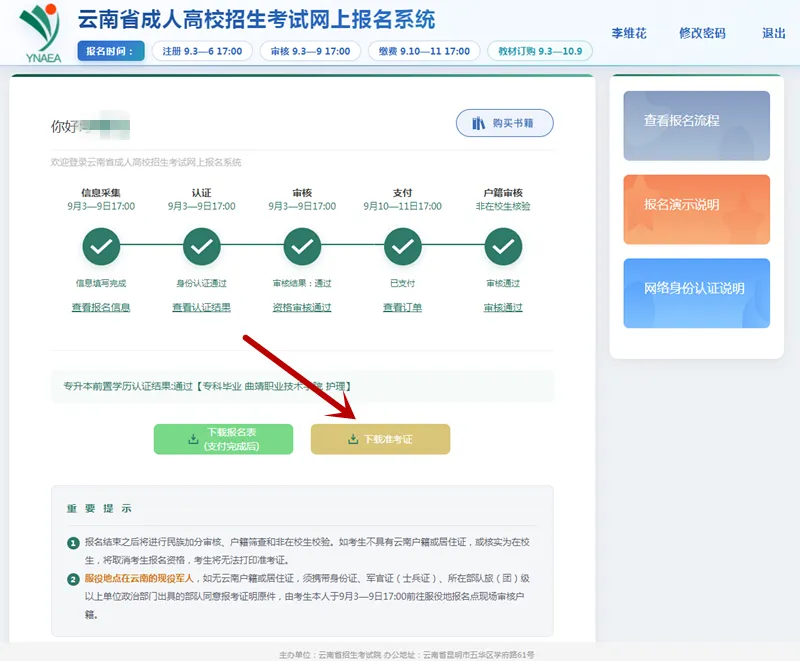Click the 非在校生核验 label
Screen dimensions: 800x661
(503, 206)
